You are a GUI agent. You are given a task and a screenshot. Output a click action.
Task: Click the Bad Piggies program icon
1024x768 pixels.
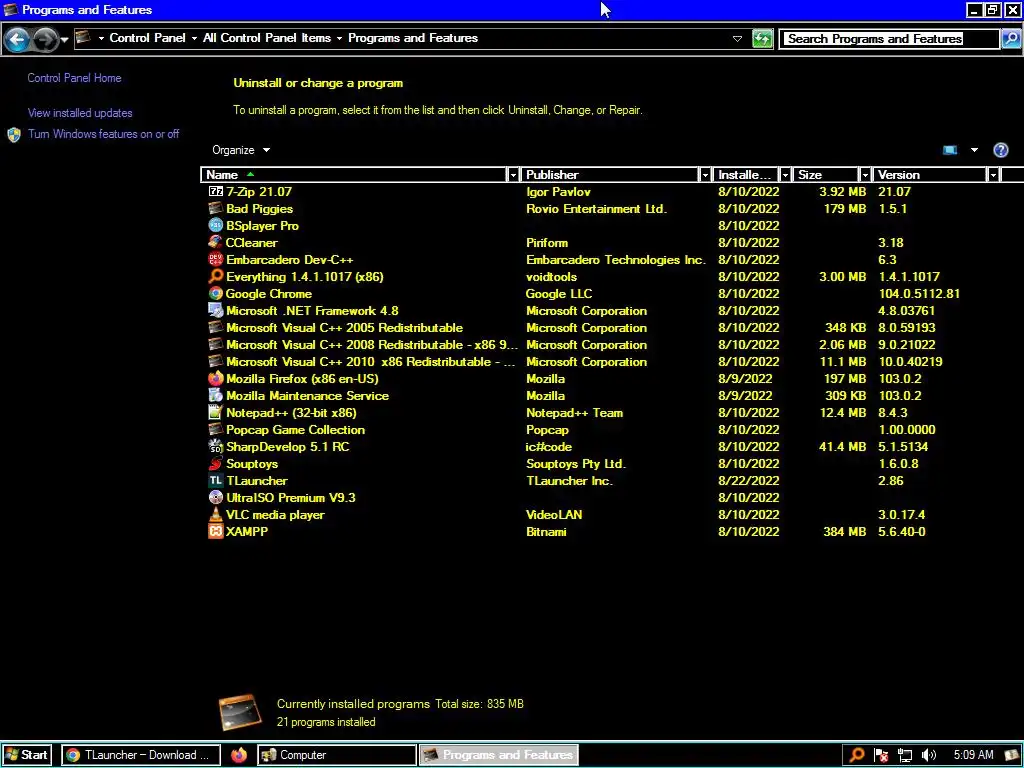tap(216, 208)
